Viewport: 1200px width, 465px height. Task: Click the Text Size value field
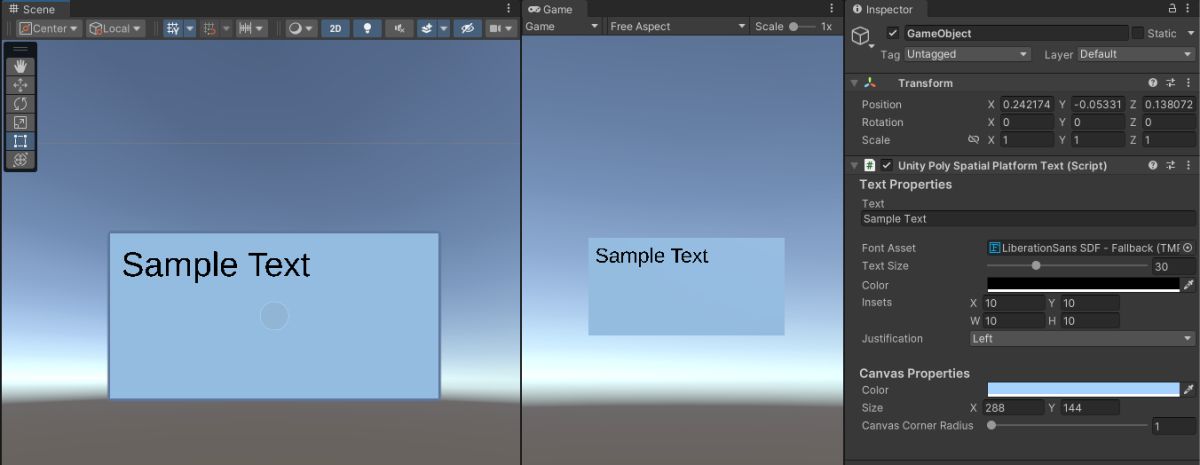pyautogui.click(x=1173, y=266)
